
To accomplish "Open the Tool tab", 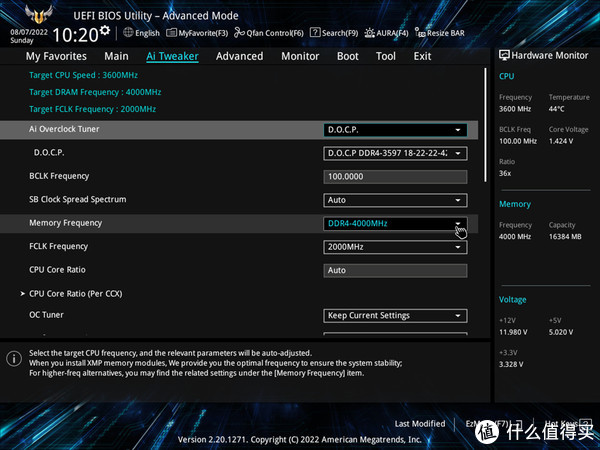I will (386, 56).
